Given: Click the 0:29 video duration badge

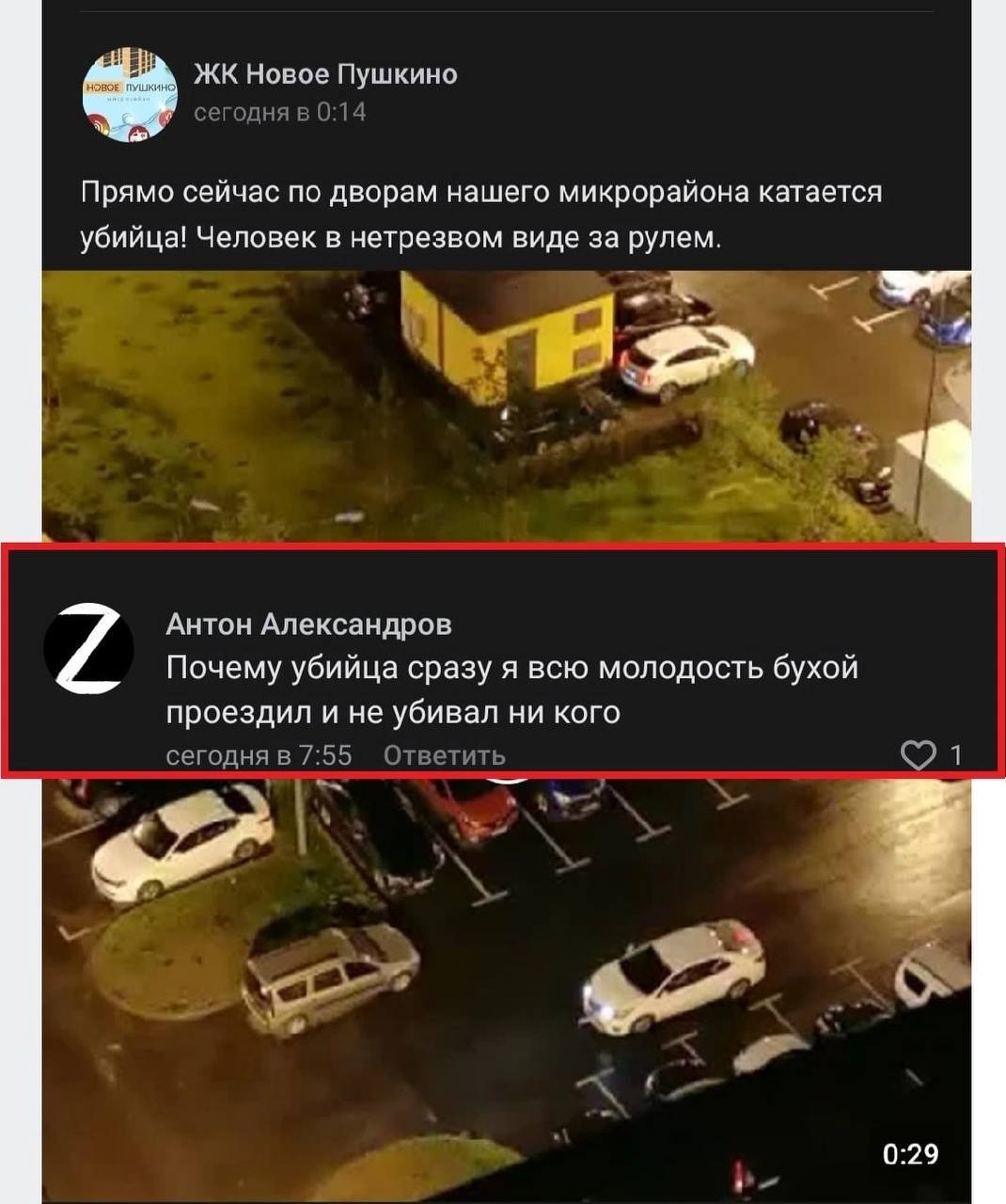Looking at the screenshot, I should click(x=911, y=1153).
